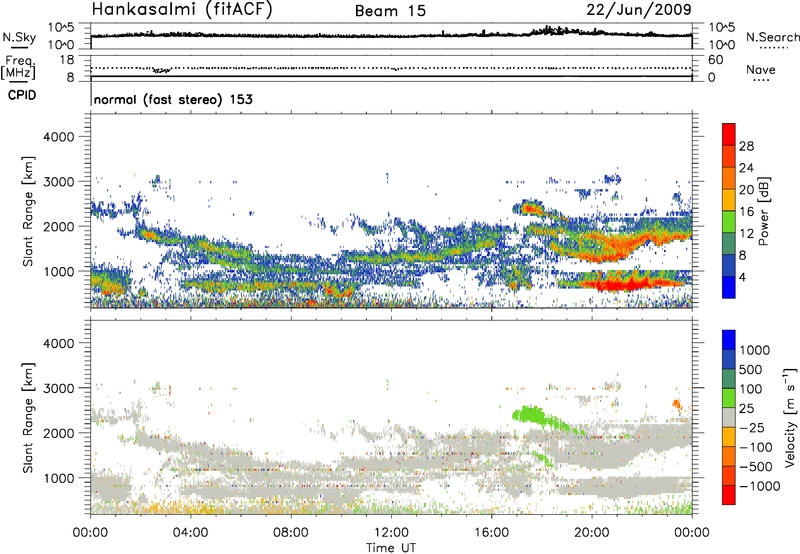Click the '-500' label on Velocity colorbar
The height and width of the screenshot is (554, 800).
click(756, 466)
